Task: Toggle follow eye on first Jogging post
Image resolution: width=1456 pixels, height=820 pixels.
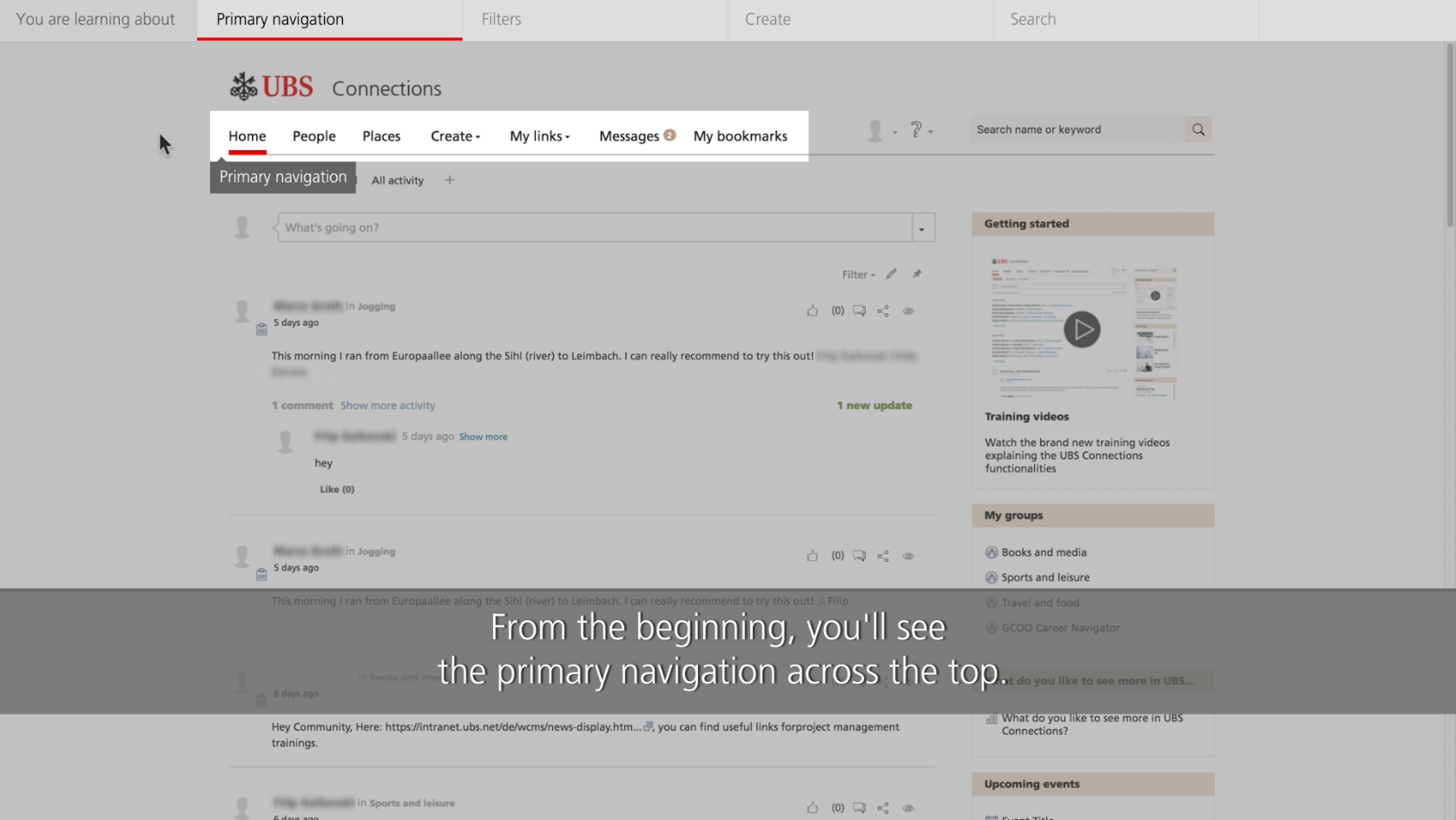Action: (908, 311)
